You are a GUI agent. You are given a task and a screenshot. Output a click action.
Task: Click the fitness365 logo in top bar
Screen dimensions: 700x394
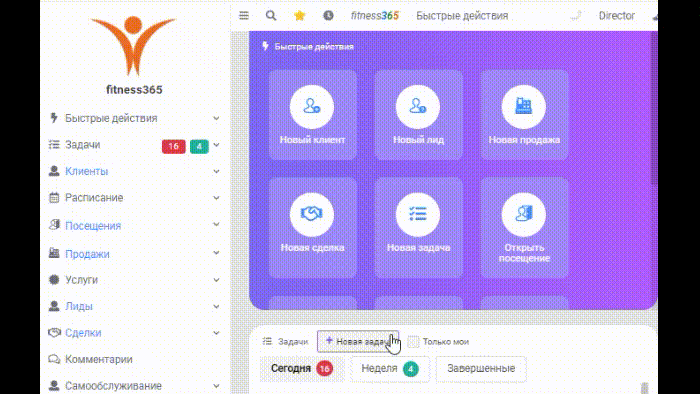[375, 16]
